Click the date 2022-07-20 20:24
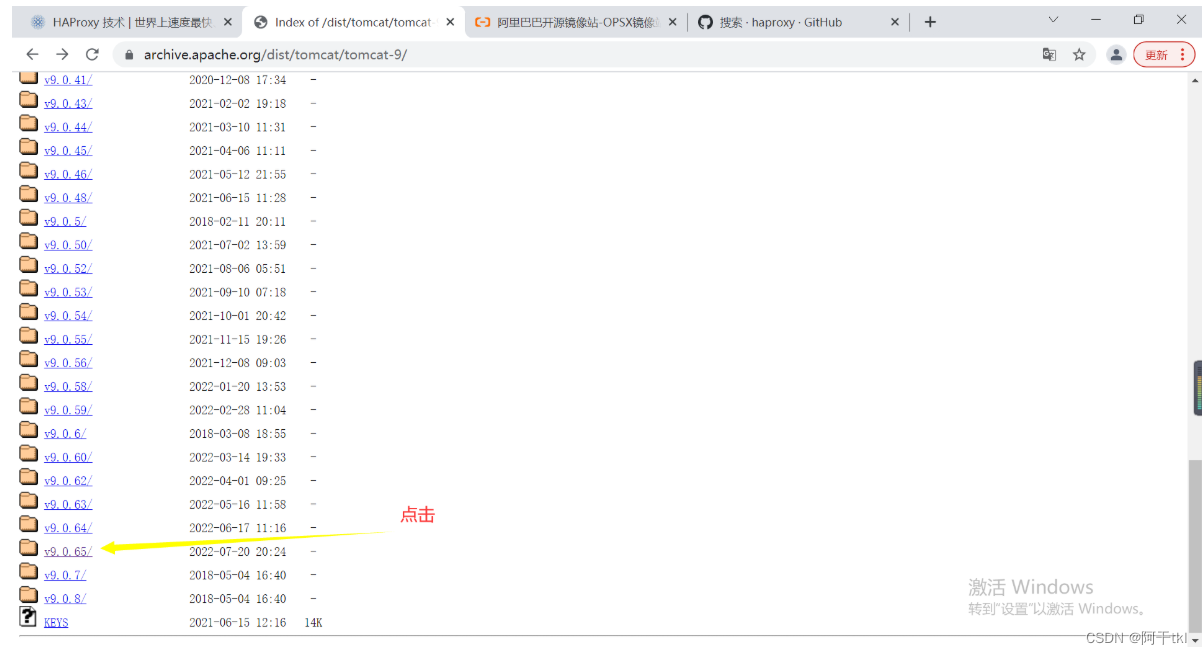The height and width of the screenshot is (654, 1202). coord(238,552)
